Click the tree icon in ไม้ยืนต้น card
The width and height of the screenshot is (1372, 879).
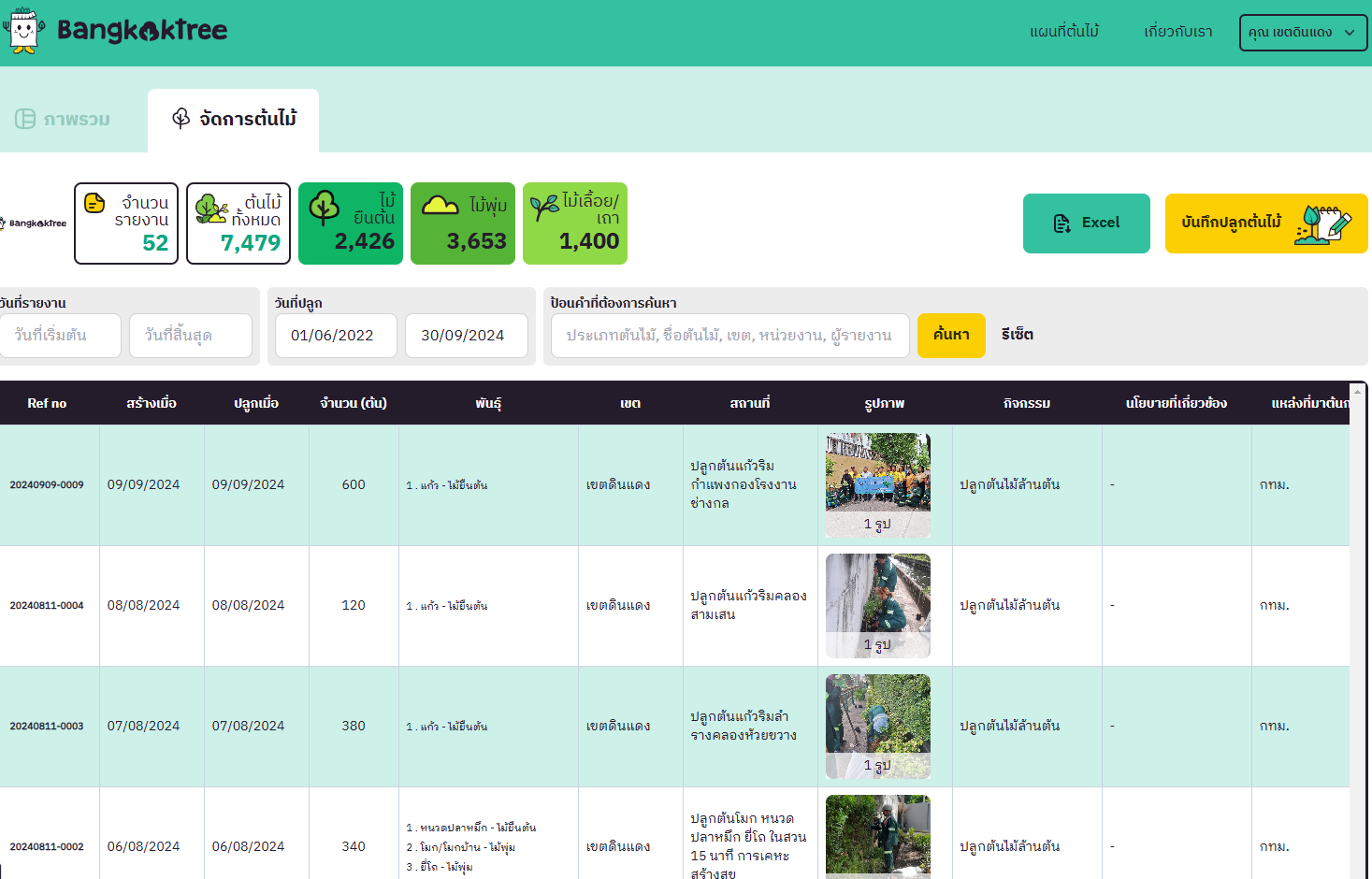tap(325, 209)
